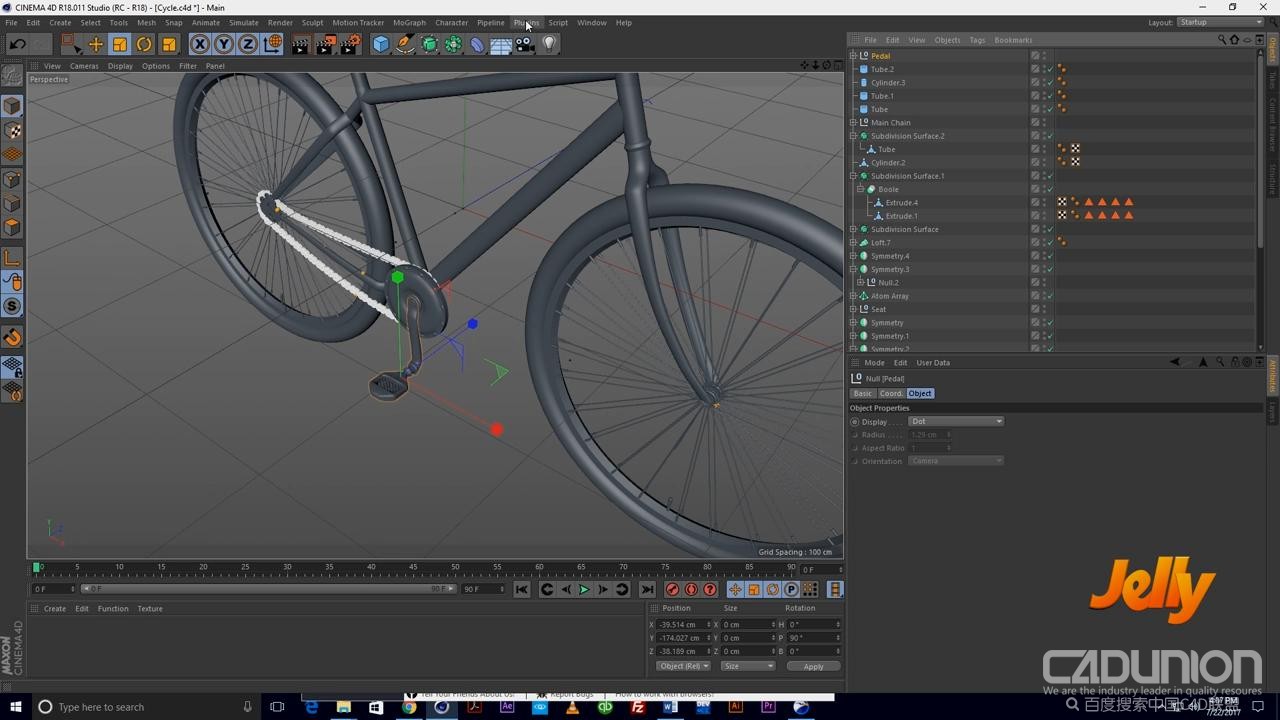The height and width of the screenshot is (720, 1280).
Task: Go to end of animation
Action: pos(647,590)
